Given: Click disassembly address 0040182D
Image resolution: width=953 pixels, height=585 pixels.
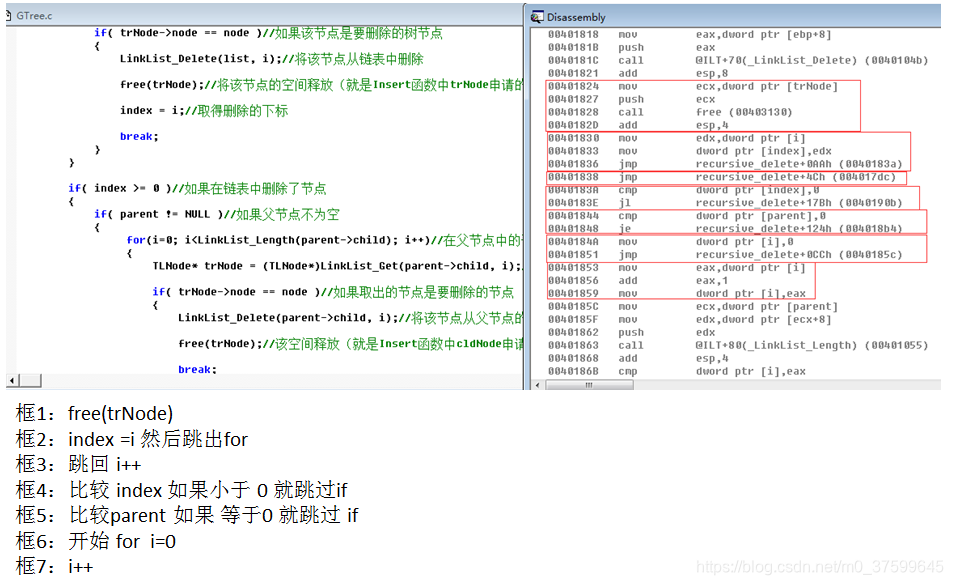Looking at the screenshot, I should click(x=573, y=125).
